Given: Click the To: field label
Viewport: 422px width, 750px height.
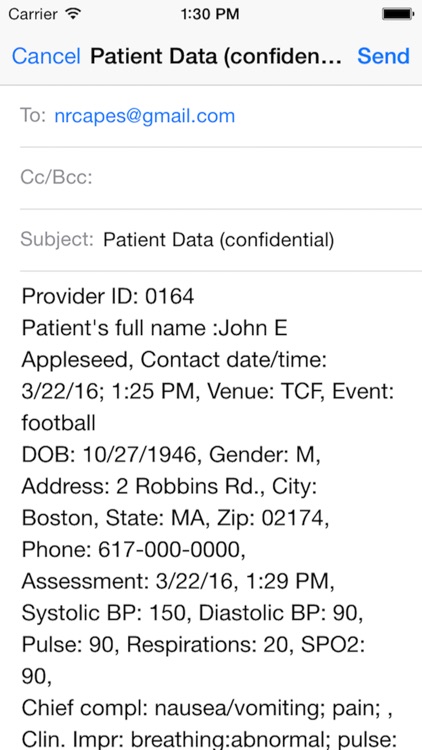Looking at the screenshot, I should [33, 115].
